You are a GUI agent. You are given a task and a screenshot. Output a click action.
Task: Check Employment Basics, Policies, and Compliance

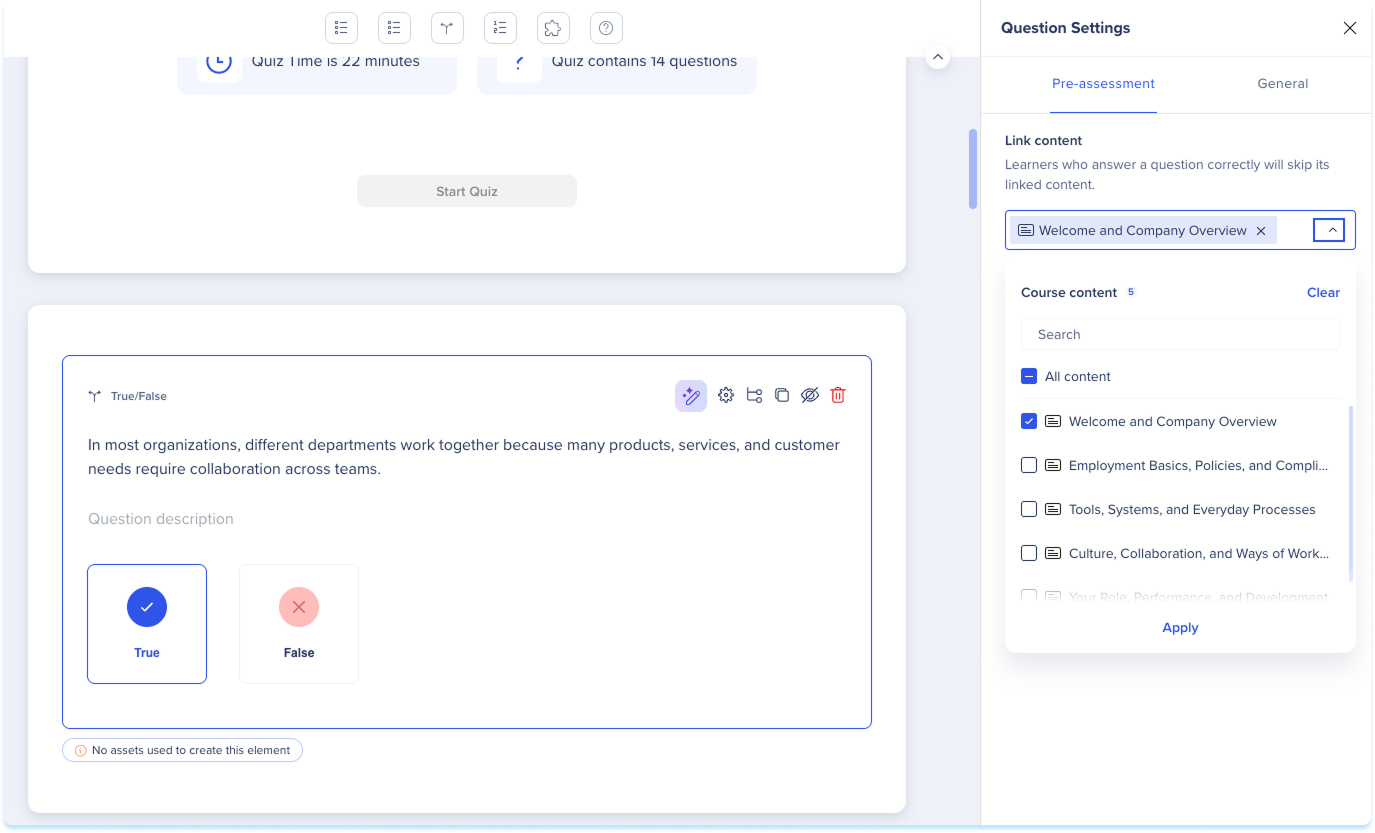1029,465
